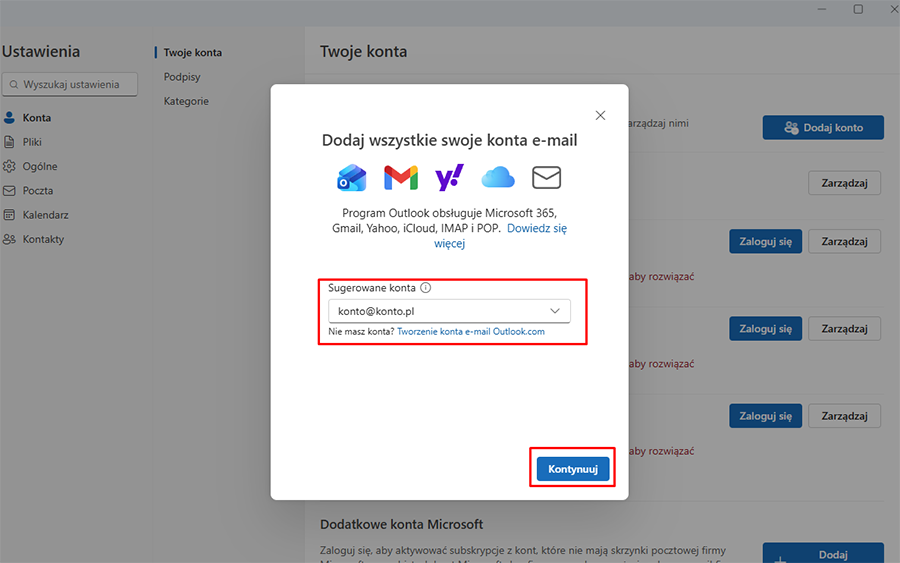Click the search magnifier icon in settings
The height and width of the screenshot is (563, 900).
click(14, 84)
